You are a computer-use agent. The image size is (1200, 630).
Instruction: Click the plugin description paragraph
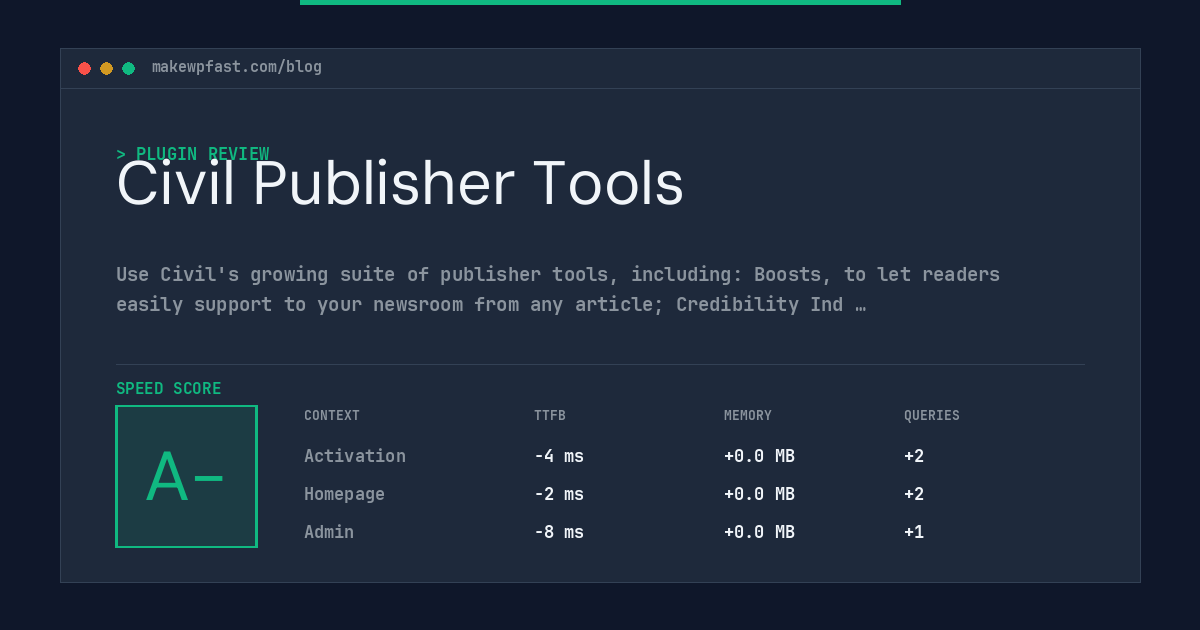558,289
